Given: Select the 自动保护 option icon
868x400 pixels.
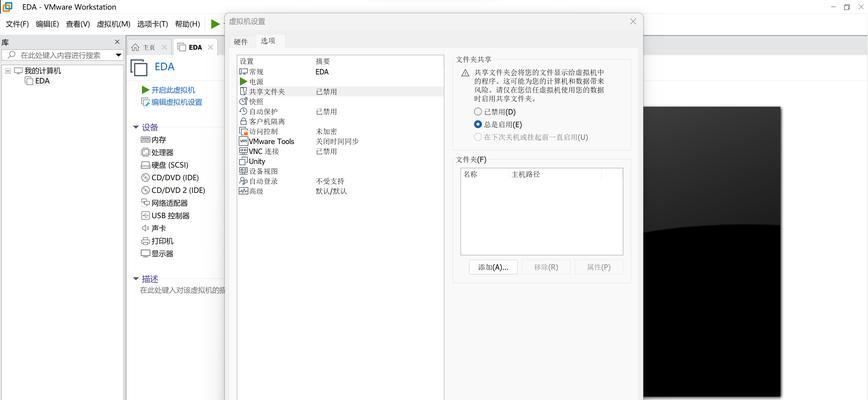Looking at the screenshot, I should (243, 112).
